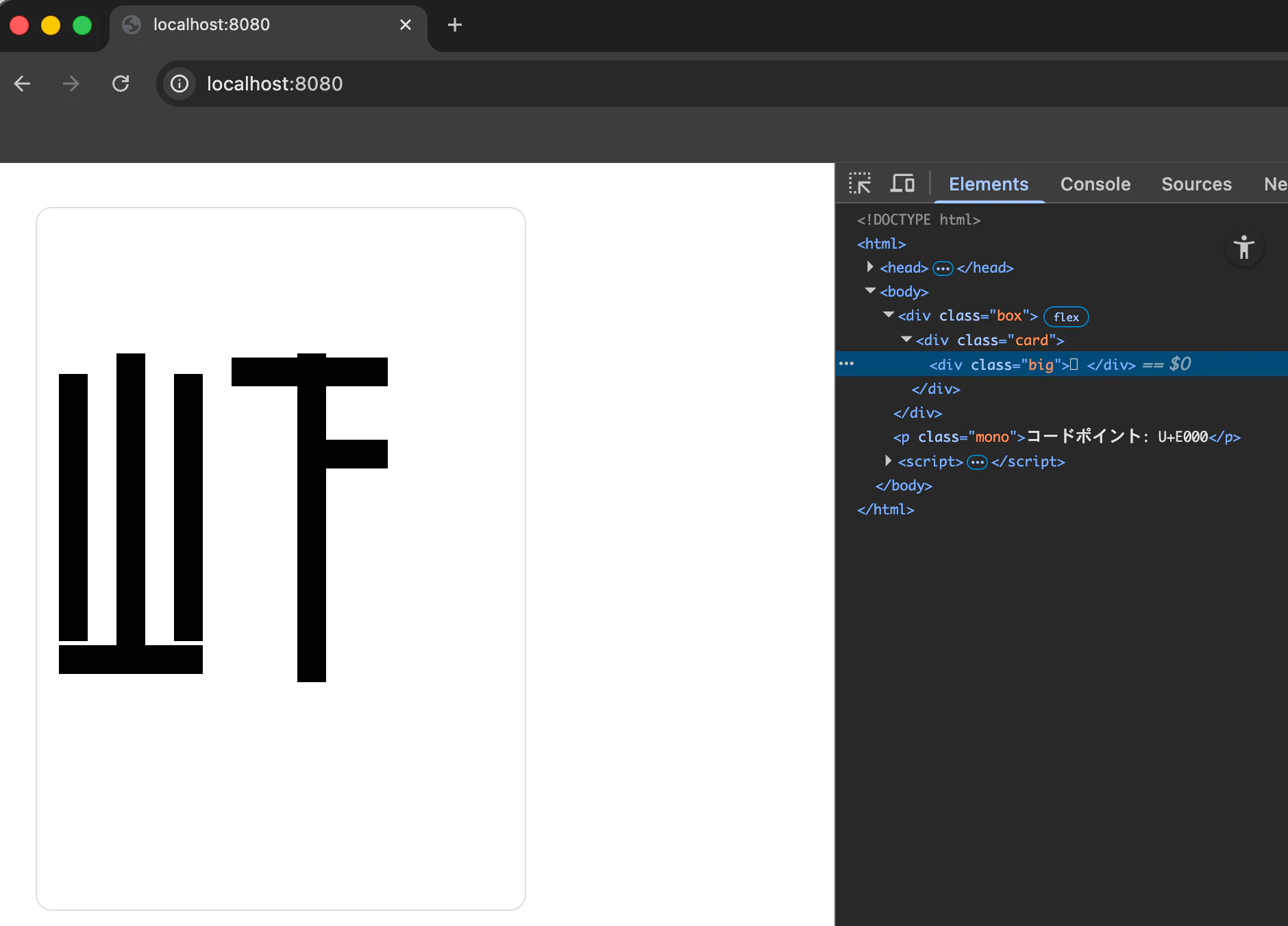Select the closing body tag
The width and height of the screenshot is (1288, 926).
click(904, 486)
